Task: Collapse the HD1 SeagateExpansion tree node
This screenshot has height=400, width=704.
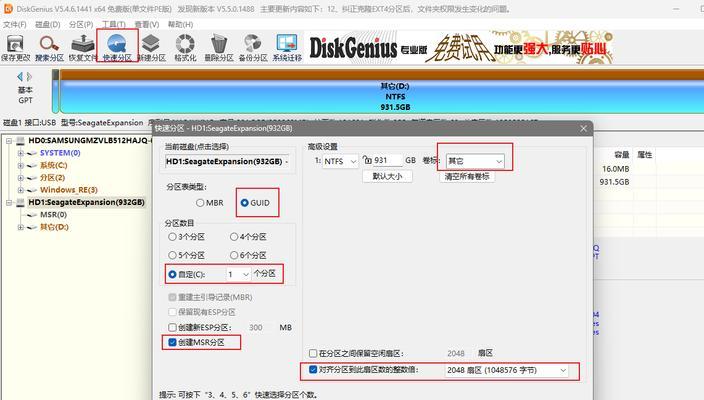Action: click(x=9, y=203)
